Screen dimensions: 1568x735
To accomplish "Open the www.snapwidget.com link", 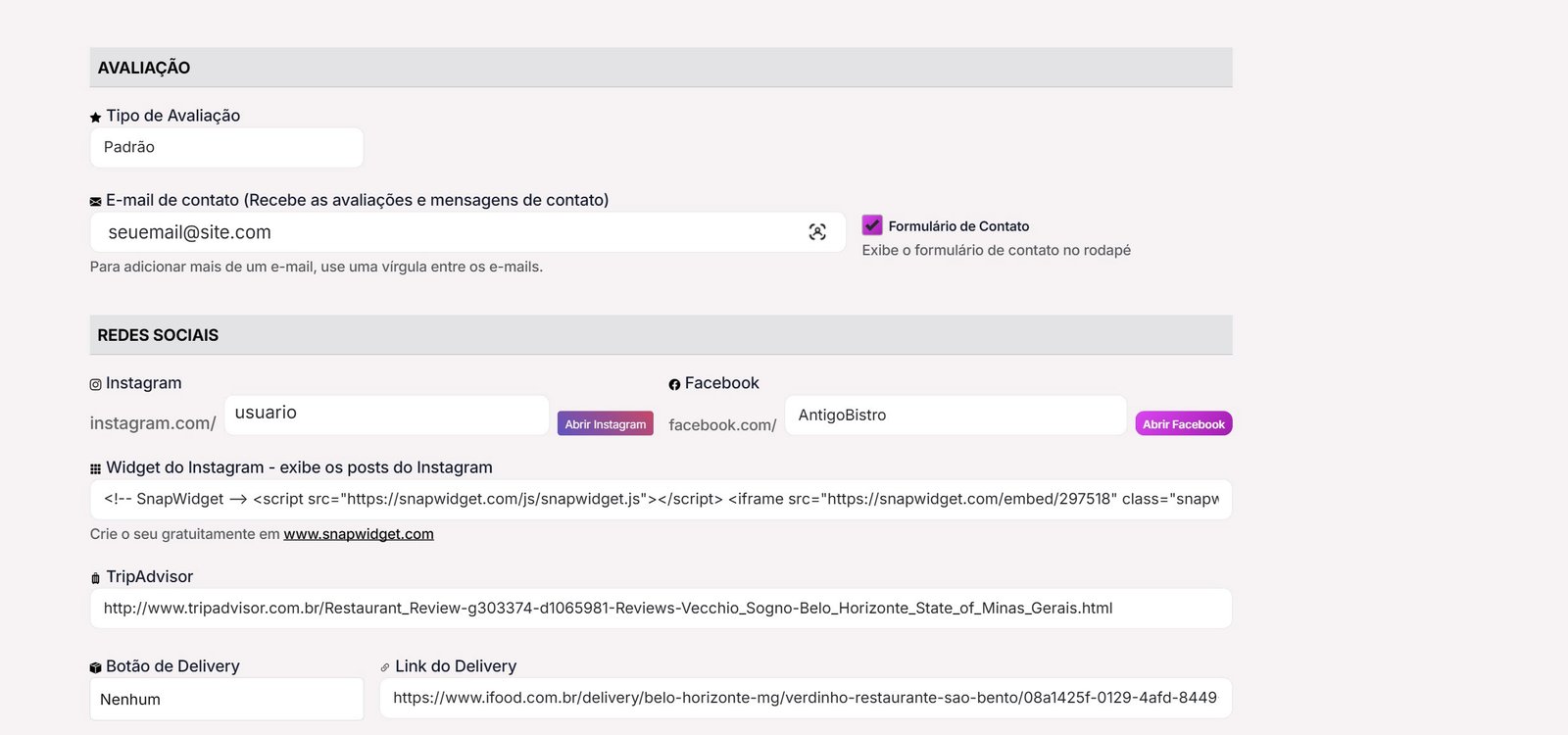I will click(359, 534).
